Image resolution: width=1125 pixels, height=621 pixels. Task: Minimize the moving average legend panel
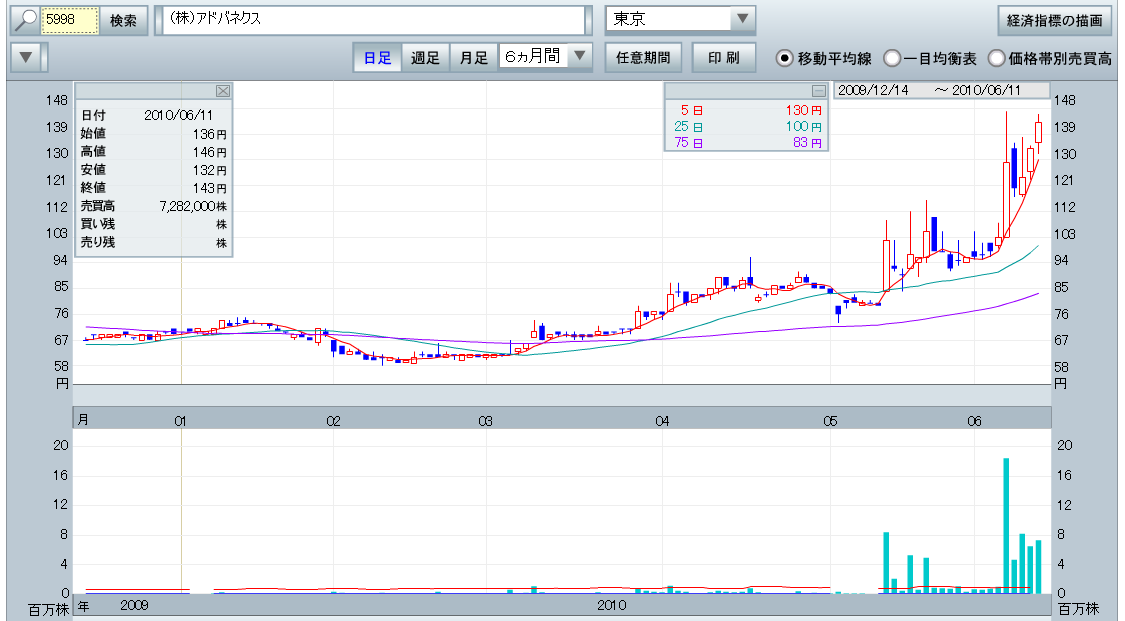[818, 91]
